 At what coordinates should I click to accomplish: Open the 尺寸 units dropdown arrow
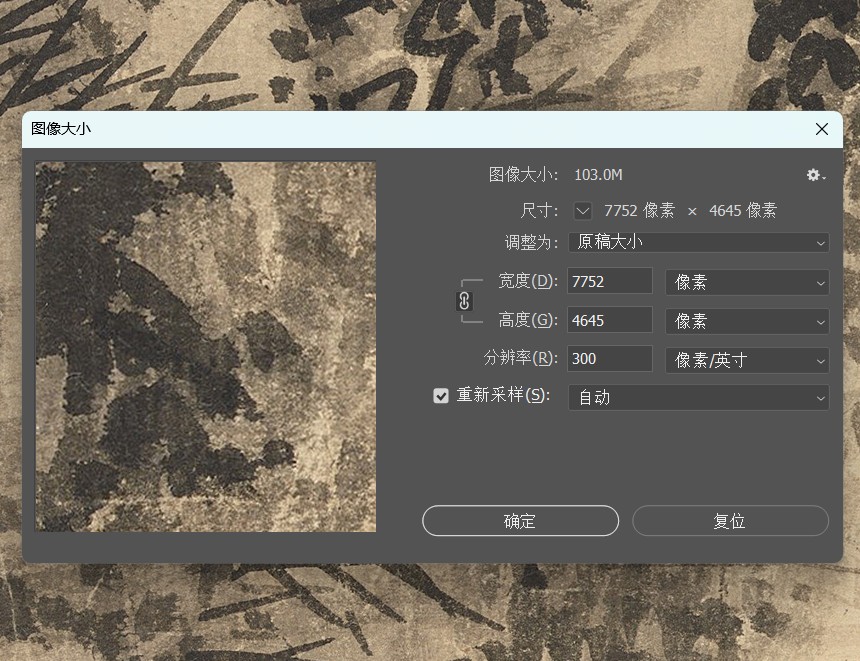(582, 211)
